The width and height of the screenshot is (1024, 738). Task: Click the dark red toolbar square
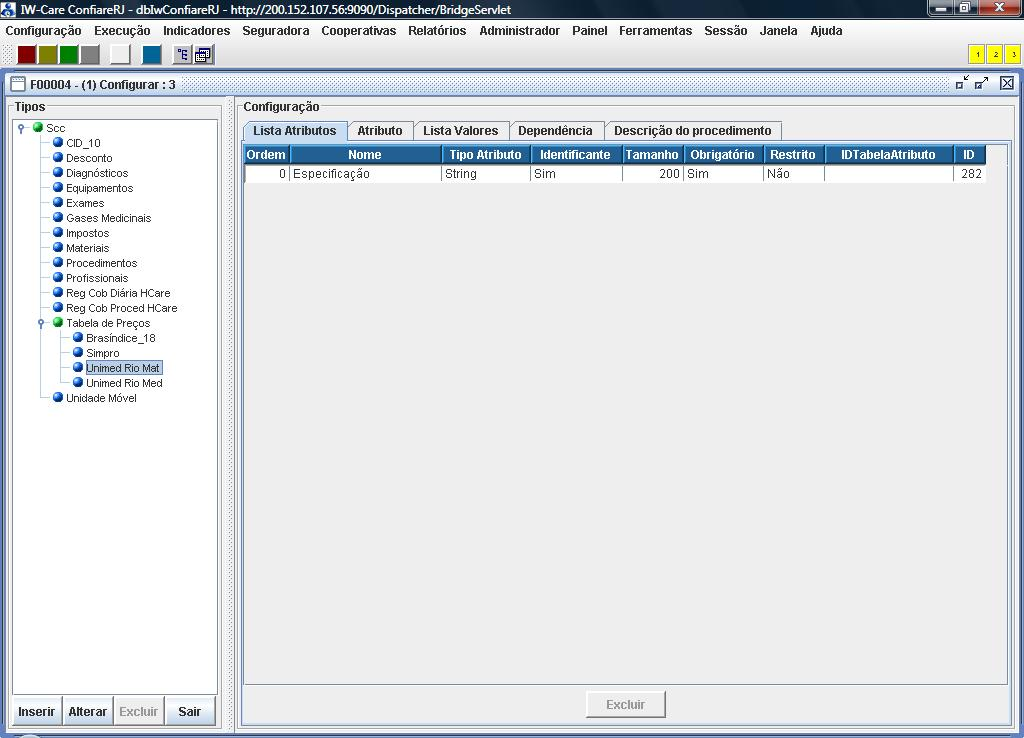coord(27,54)
